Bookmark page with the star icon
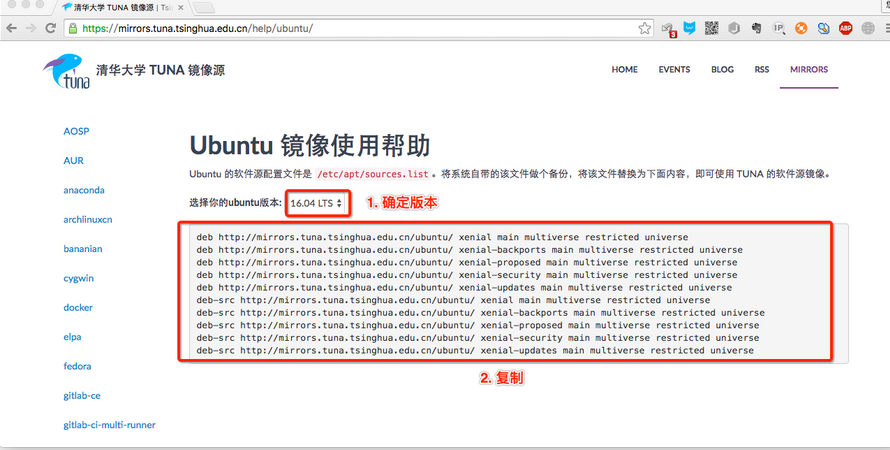Screen dimensions: 890x450 (645, 28)
